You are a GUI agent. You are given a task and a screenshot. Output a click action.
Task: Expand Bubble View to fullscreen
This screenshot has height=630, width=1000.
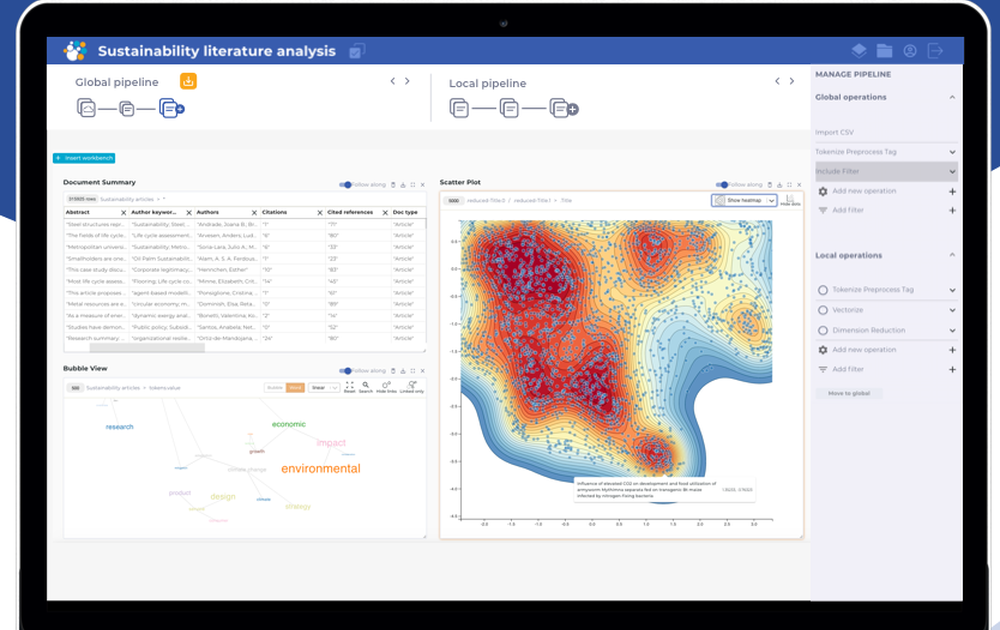pyautogui.click(x=413, y=370)
